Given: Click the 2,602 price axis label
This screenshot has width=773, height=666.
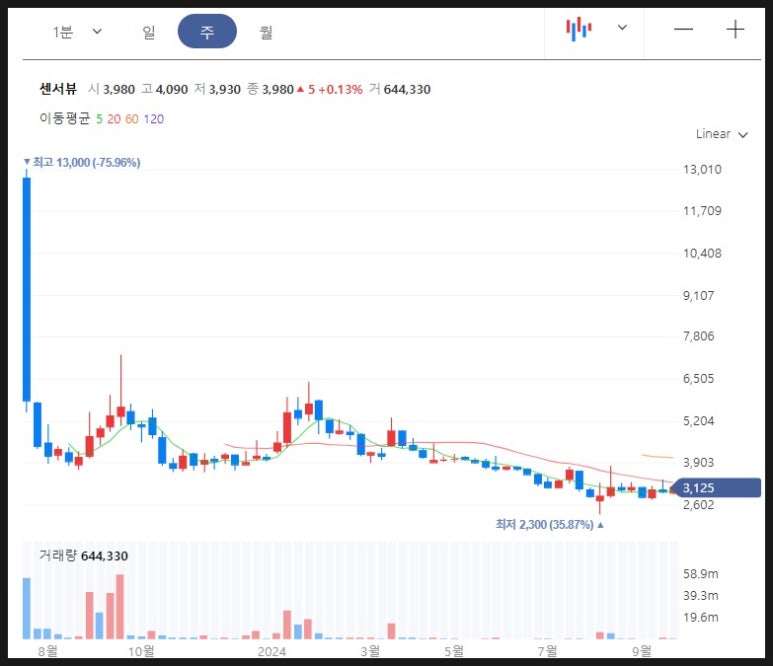Looking at the screenshot, I should tap(698, 504).
